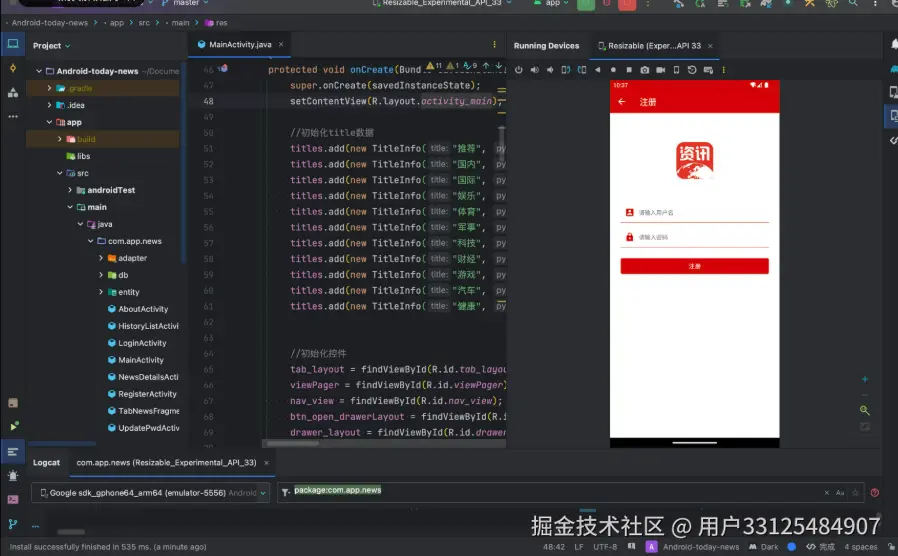Click the more tool windows ellipsis
Screen dimensions: 898x556
tap(13, 116)
